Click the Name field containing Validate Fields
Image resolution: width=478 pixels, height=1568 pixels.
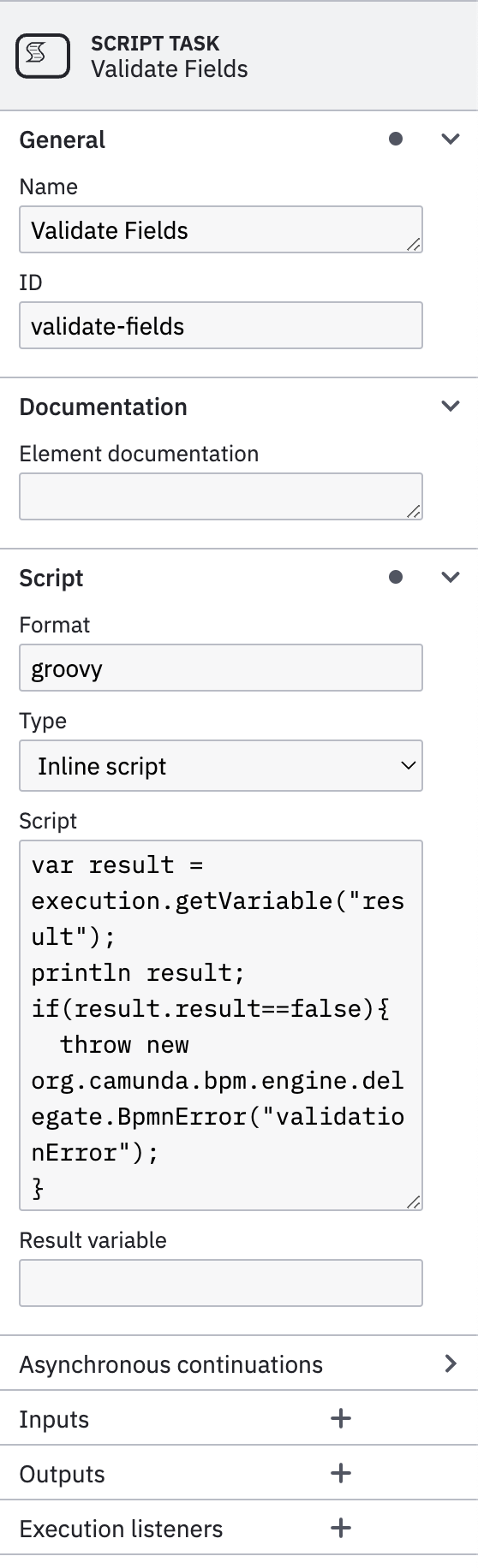point(221,229)
